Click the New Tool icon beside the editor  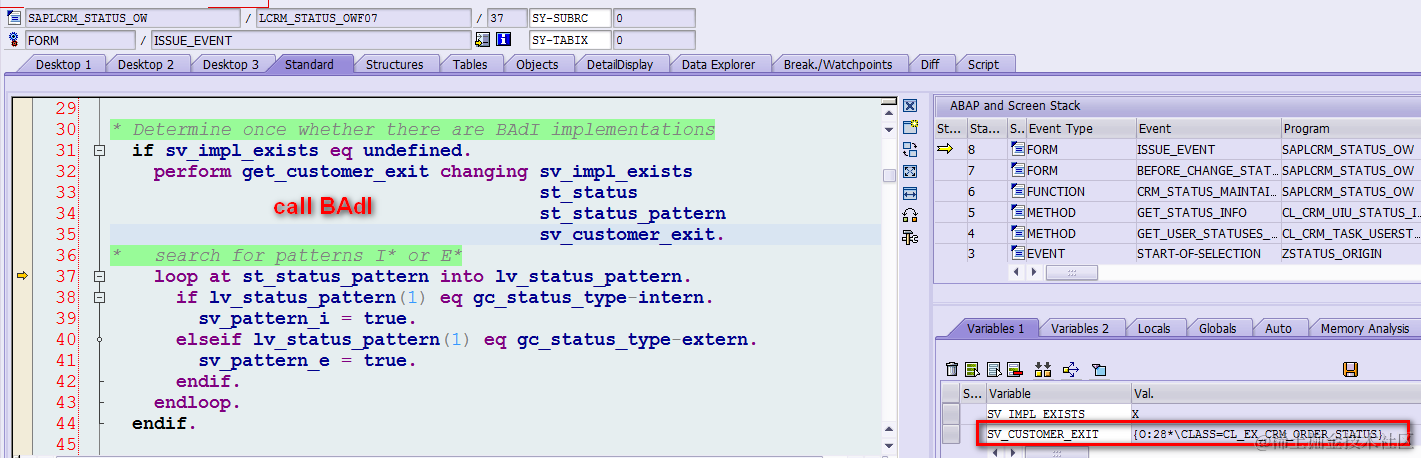point(910,127)
